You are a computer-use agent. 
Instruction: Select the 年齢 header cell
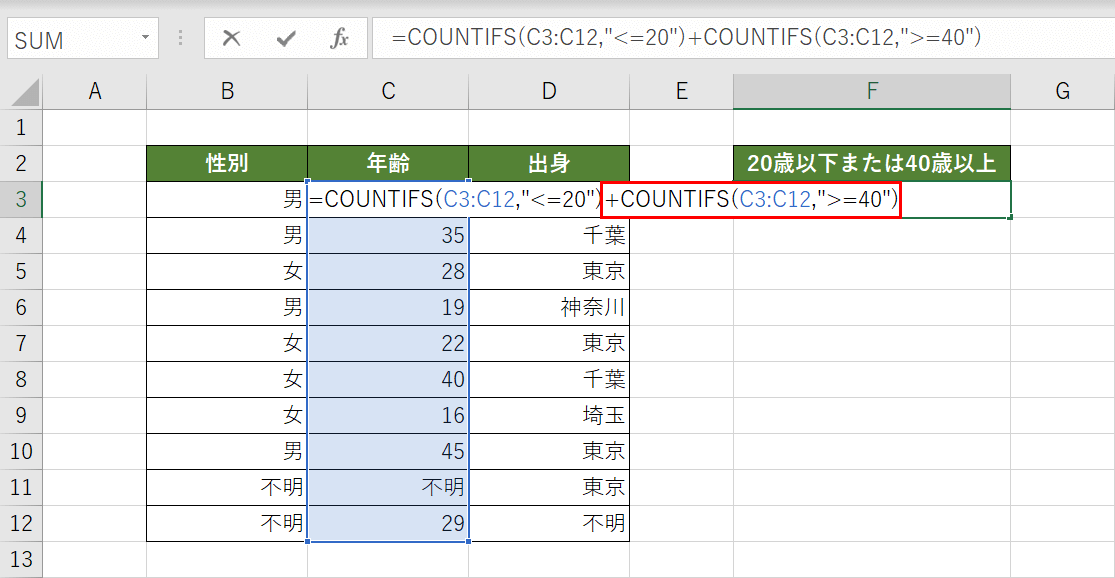(387, 163)
